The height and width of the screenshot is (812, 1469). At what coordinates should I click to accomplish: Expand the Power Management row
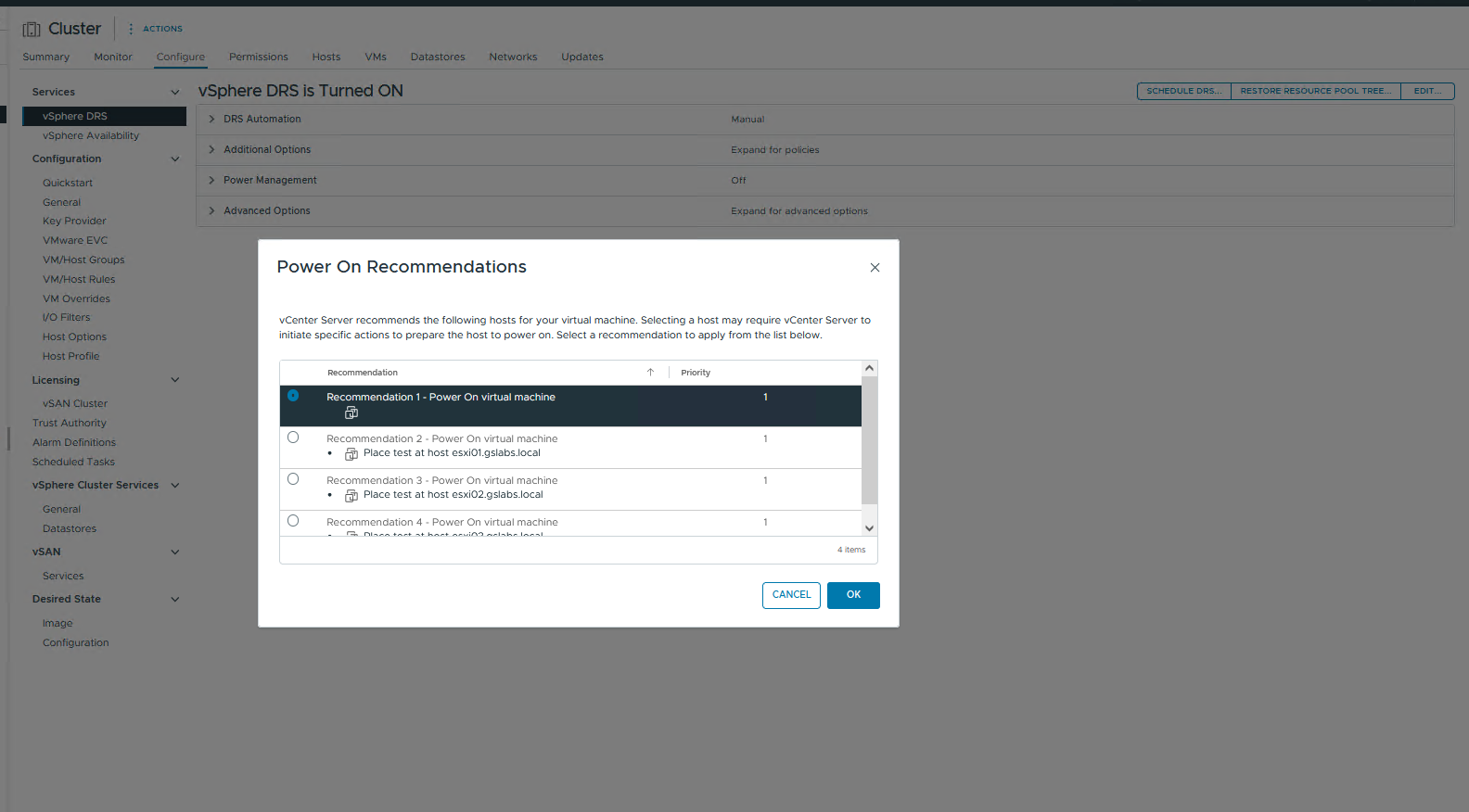click(211, 180)
